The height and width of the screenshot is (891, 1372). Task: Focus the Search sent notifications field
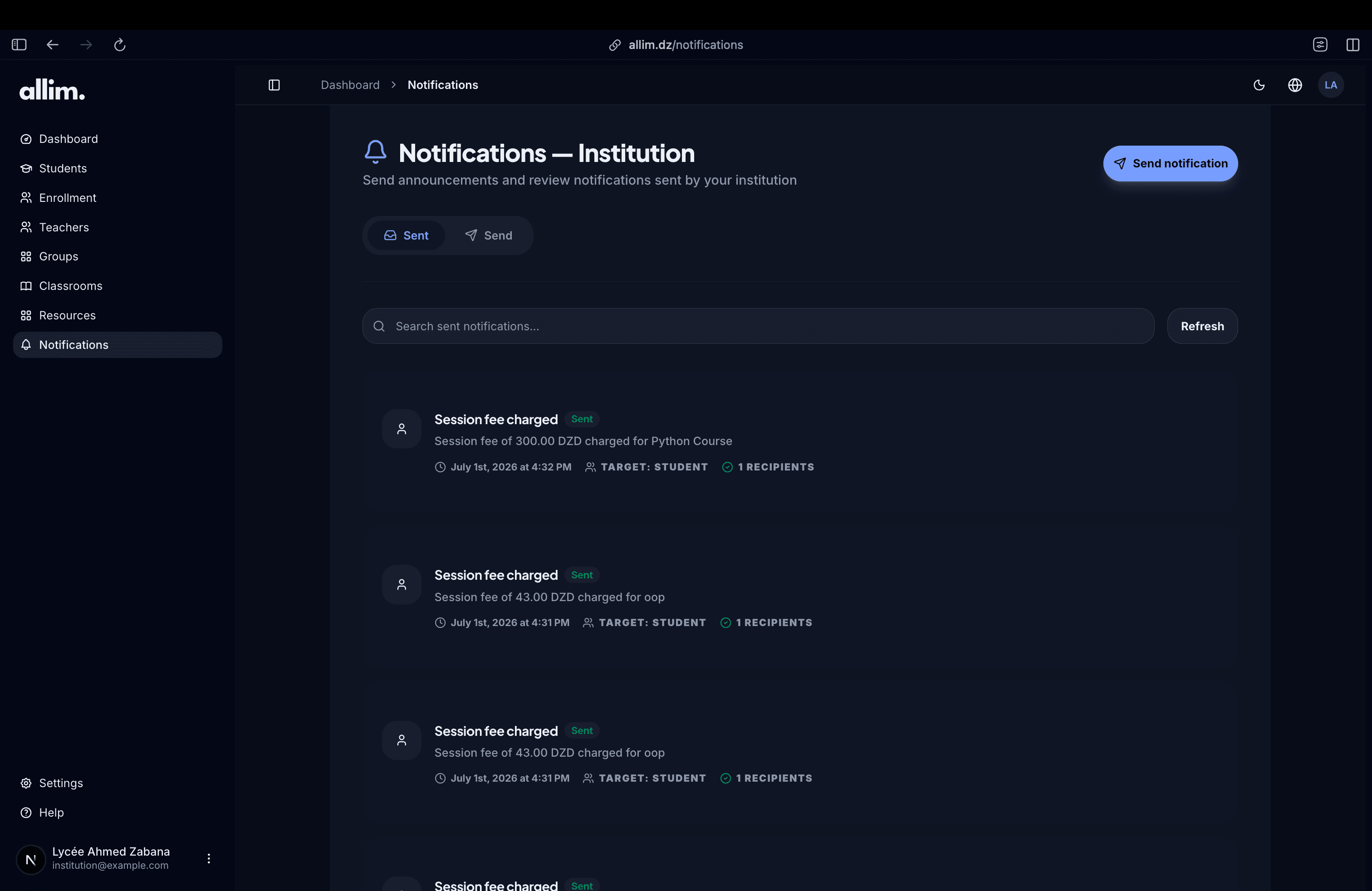(x=758, y=326)
